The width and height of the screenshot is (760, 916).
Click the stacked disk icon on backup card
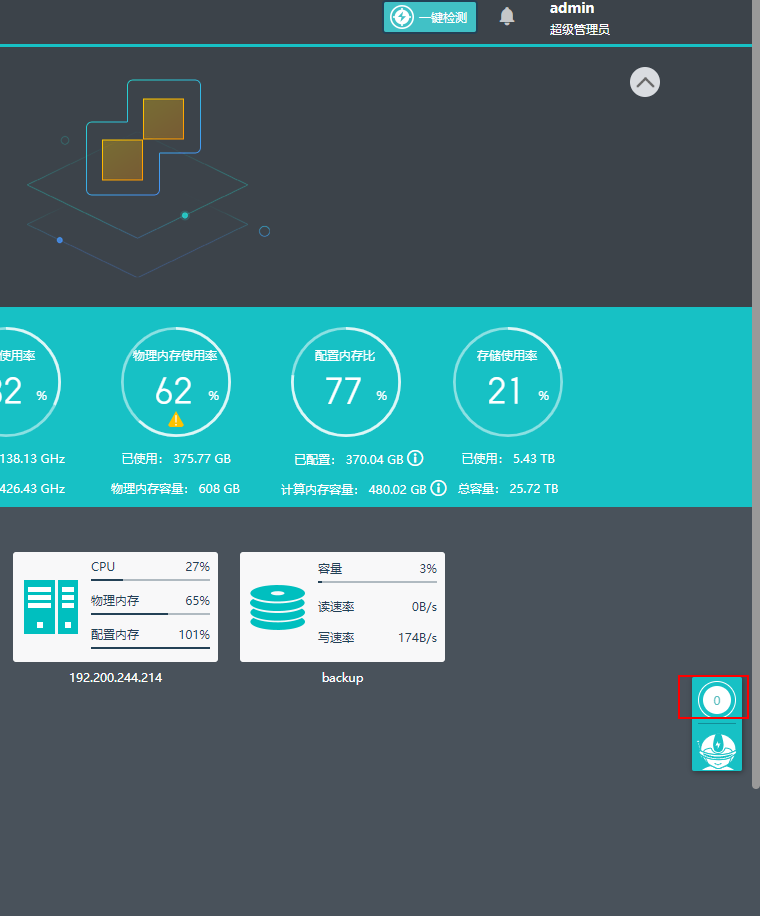tap(278, 607)
